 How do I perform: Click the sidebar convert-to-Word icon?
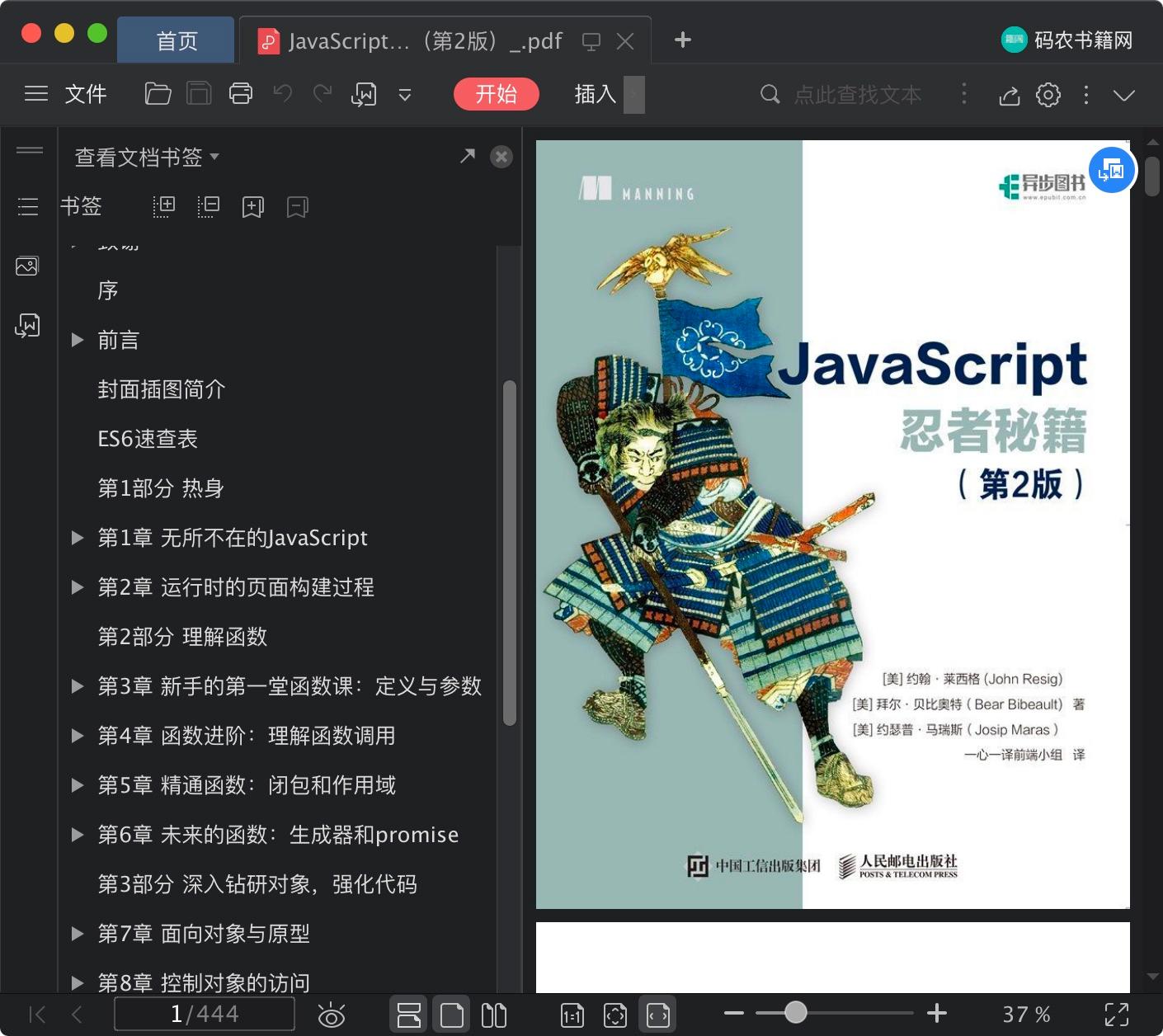tap(27, 325)
